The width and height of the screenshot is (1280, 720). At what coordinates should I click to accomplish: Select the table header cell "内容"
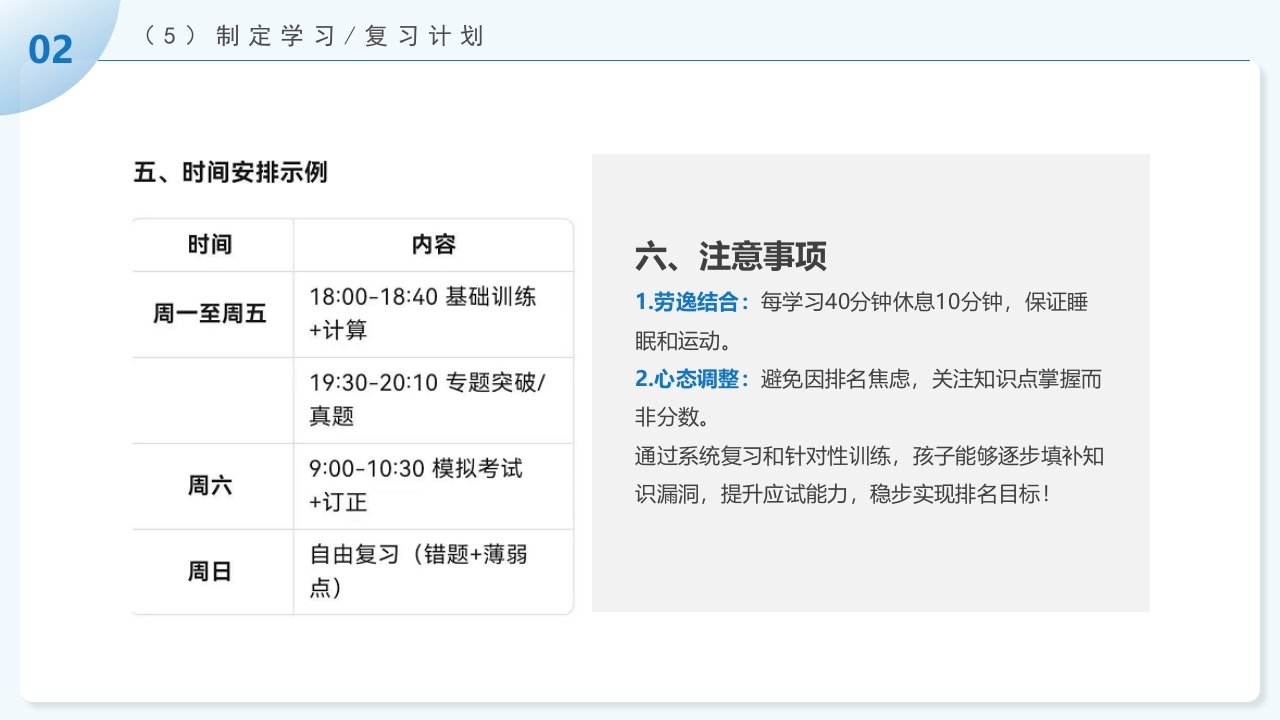click(432, 244)
